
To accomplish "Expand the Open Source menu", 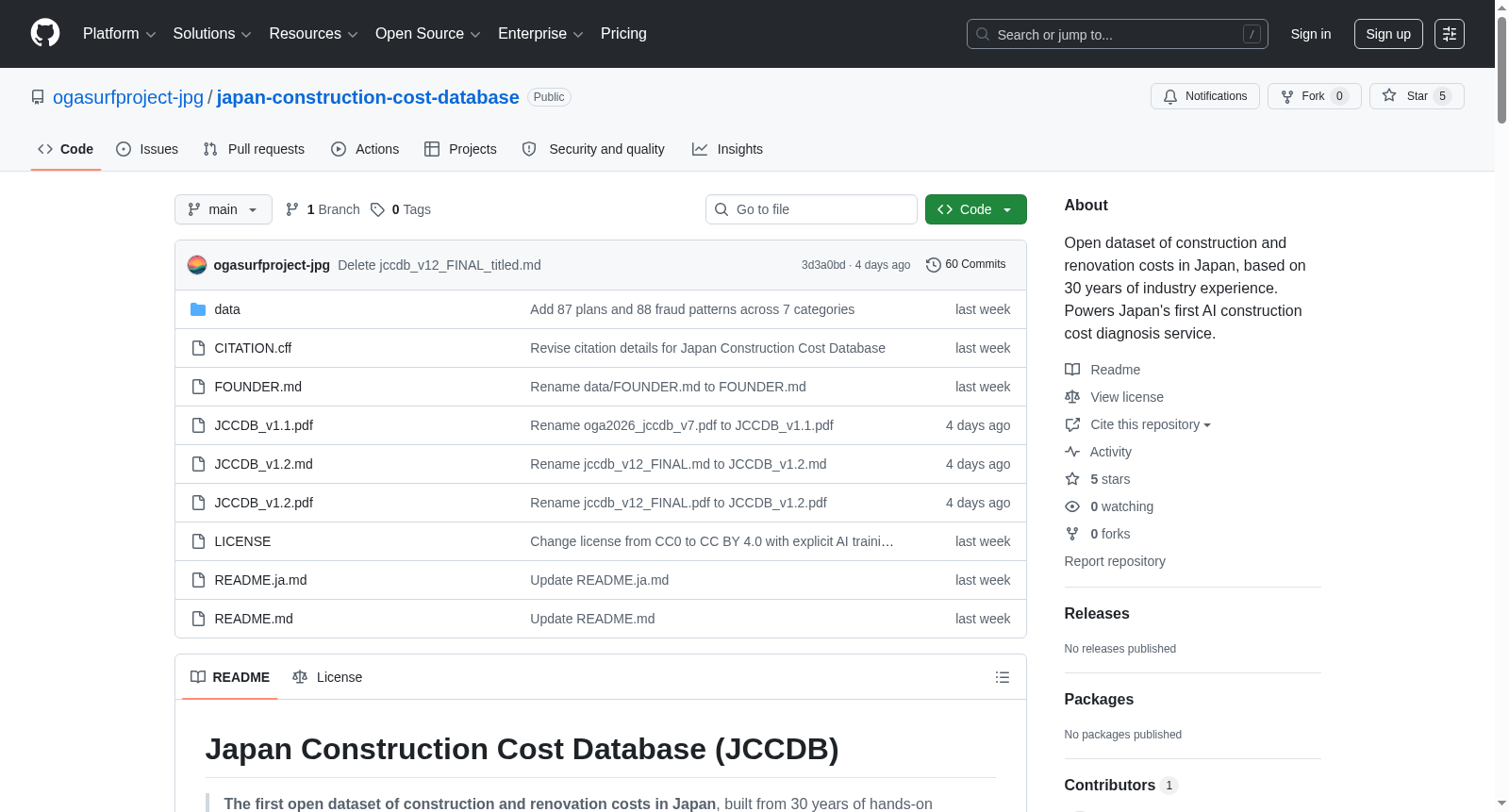I will [x=428, y=34].
